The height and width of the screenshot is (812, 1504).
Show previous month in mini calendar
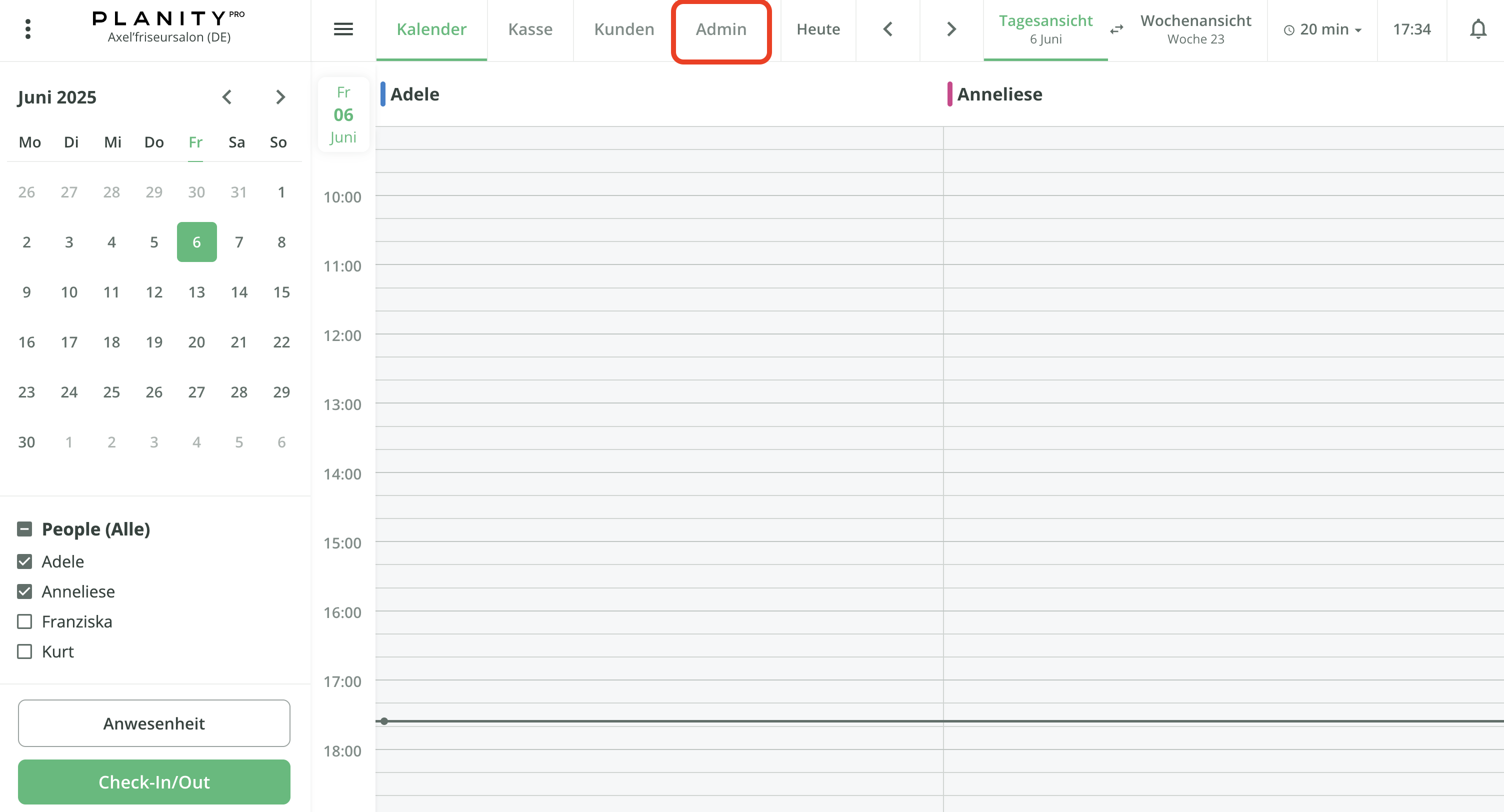[227, 97]
